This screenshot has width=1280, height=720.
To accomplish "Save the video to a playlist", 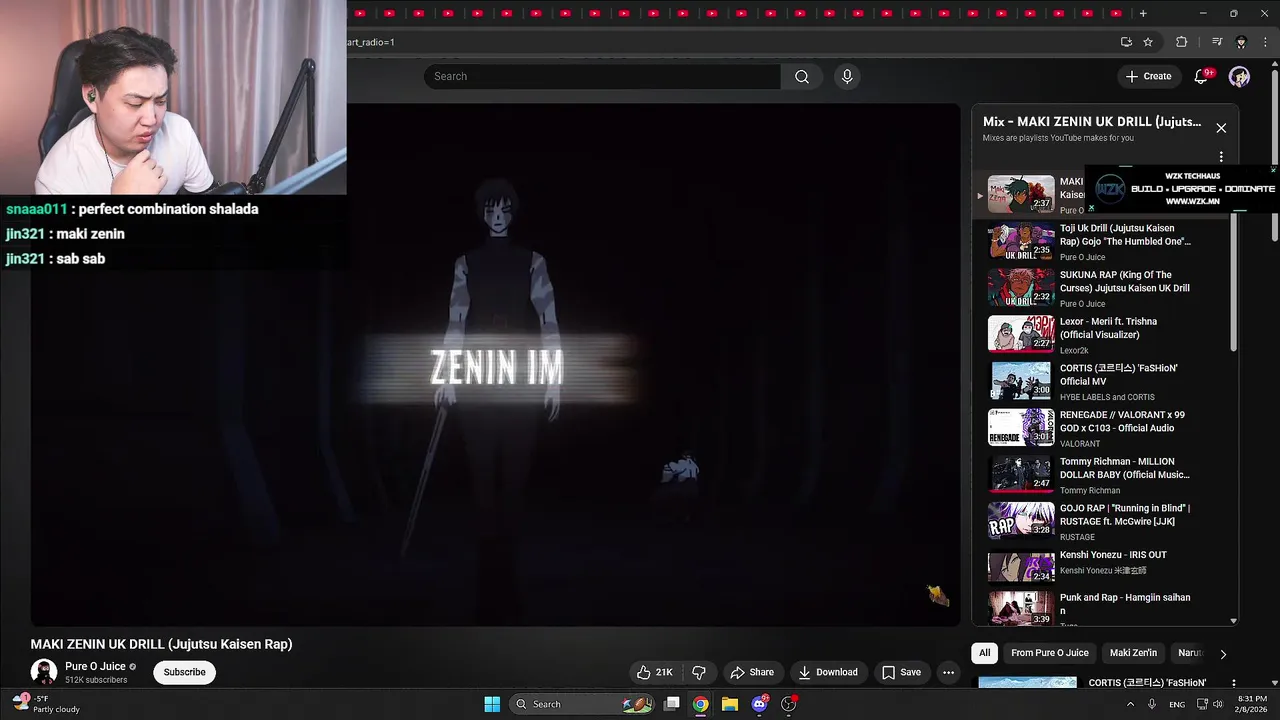I will point(901,672).
